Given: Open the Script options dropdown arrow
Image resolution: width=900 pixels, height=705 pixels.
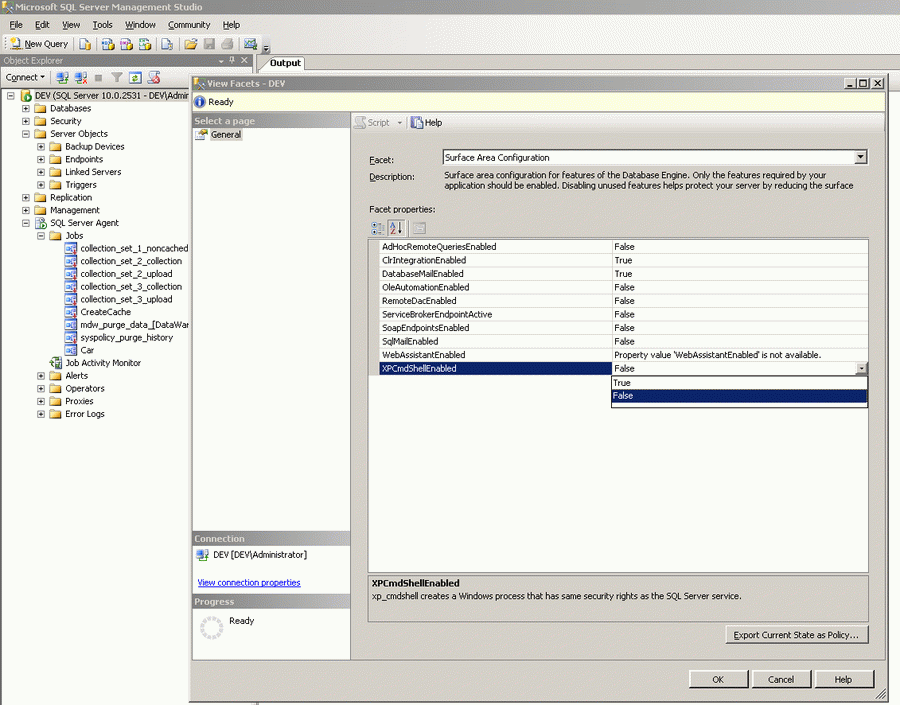Looking at the screenshot, I should (399, 123).
